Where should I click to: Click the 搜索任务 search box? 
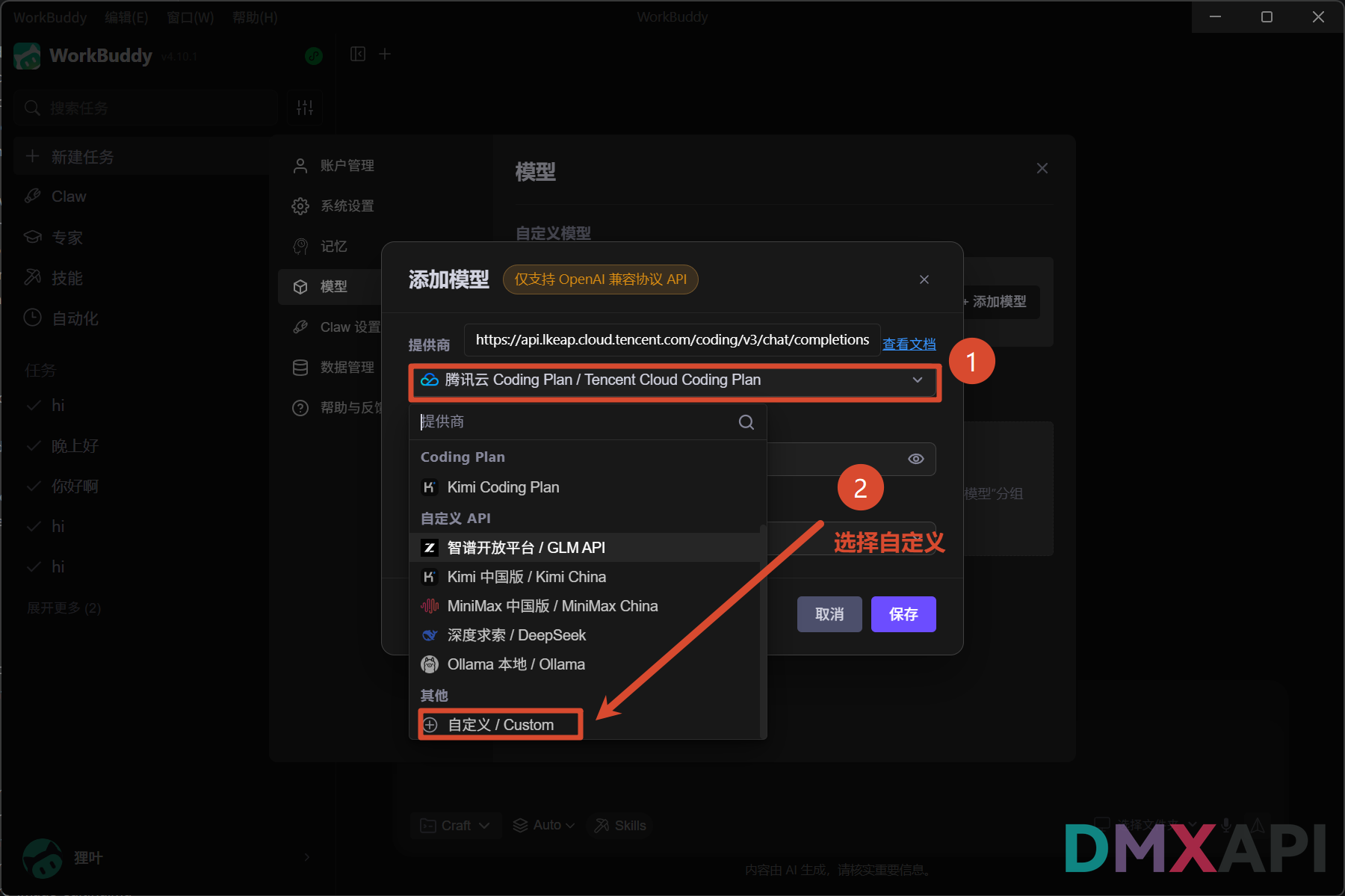[146, 108]
